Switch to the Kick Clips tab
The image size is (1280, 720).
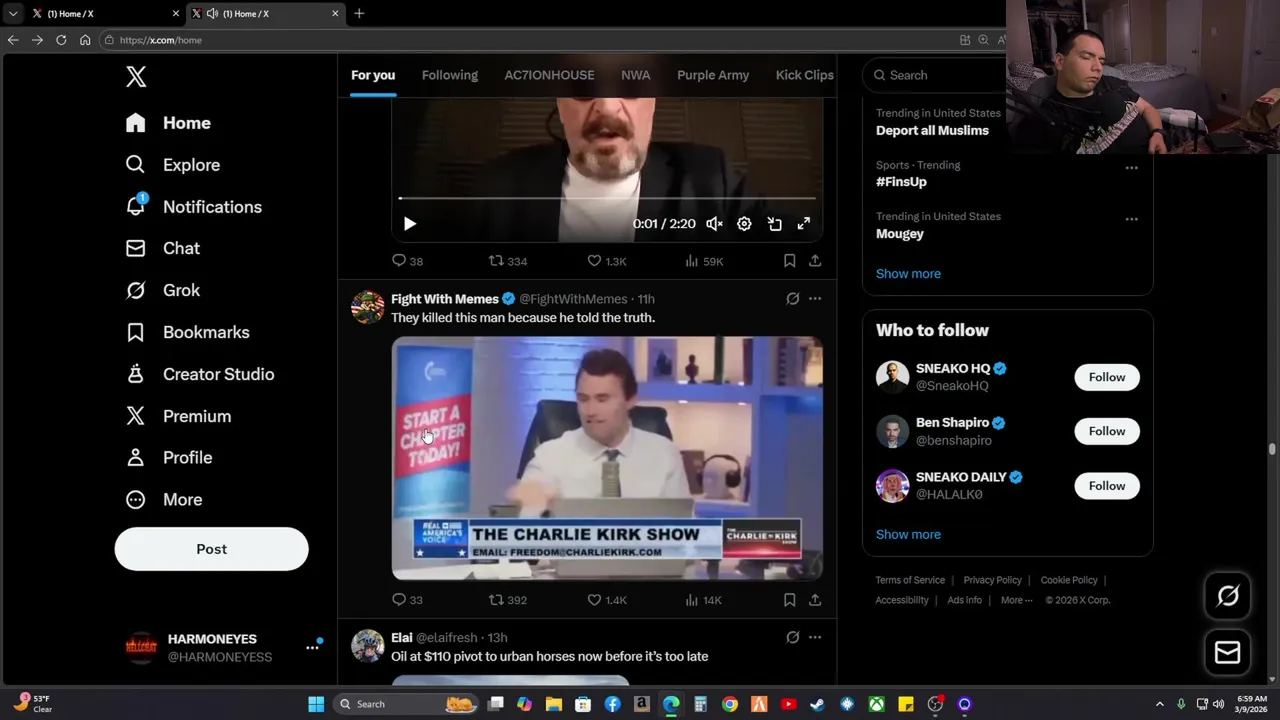pyautogui.click(x=804, y=75)
